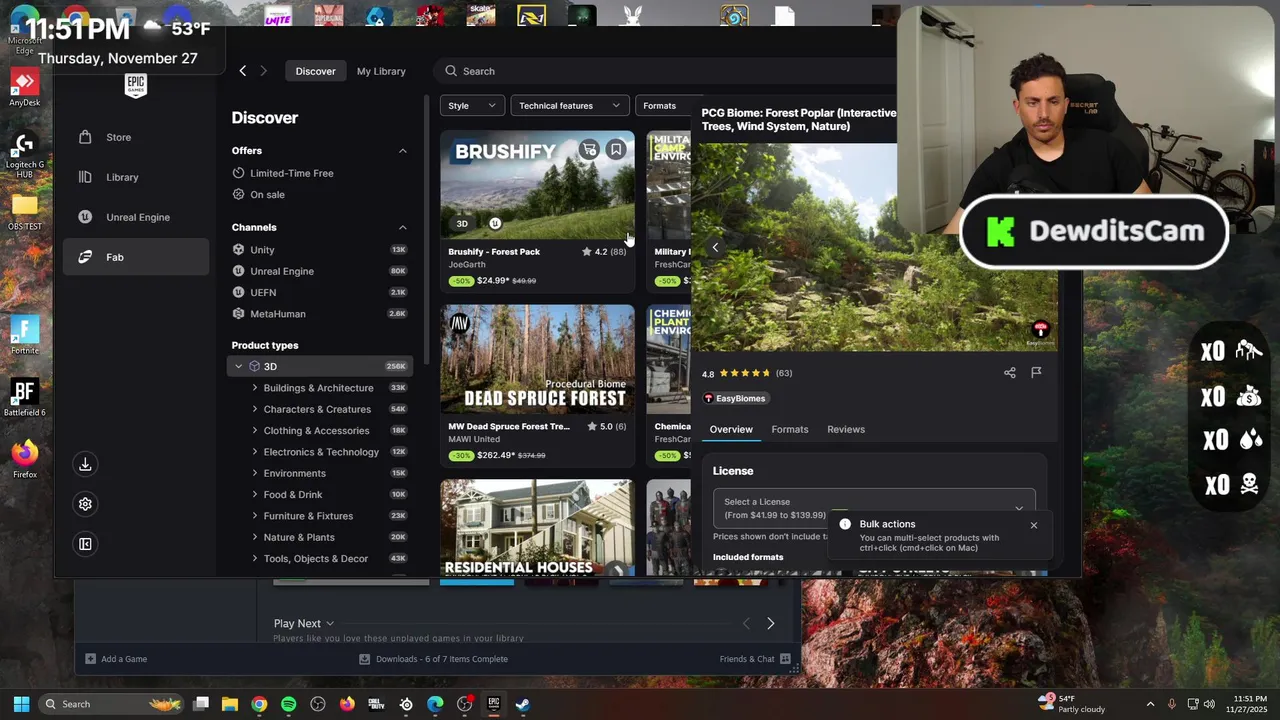
Task: Click Add a Game in Steam
Action: (116, 659)
